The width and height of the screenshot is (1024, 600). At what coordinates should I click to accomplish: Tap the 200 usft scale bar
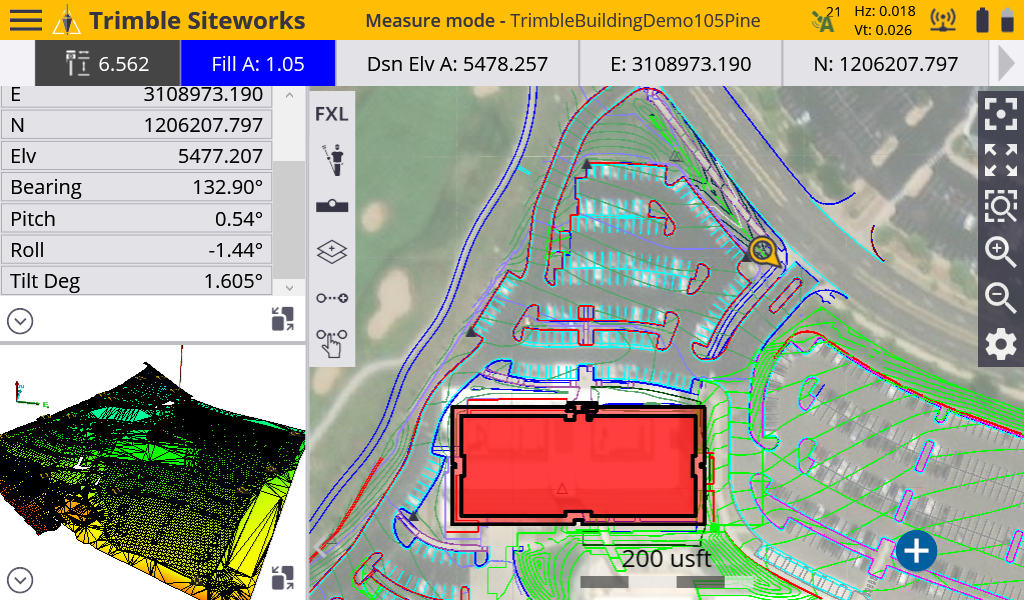tap(666, 567)
